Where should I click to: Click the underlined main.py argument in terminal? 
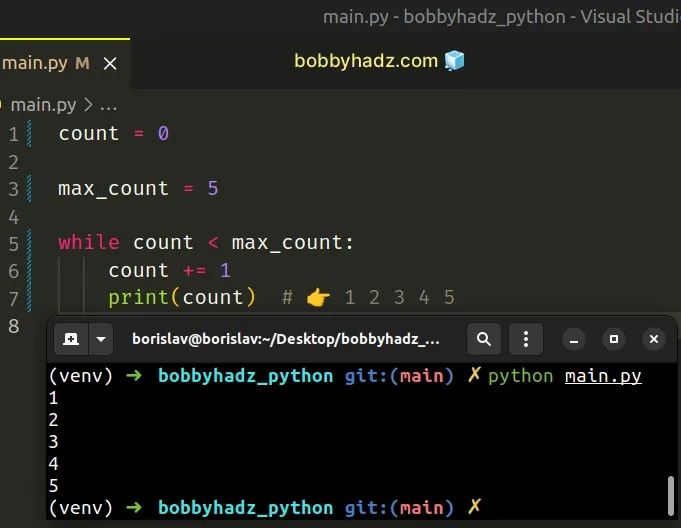tap(603, 376)
